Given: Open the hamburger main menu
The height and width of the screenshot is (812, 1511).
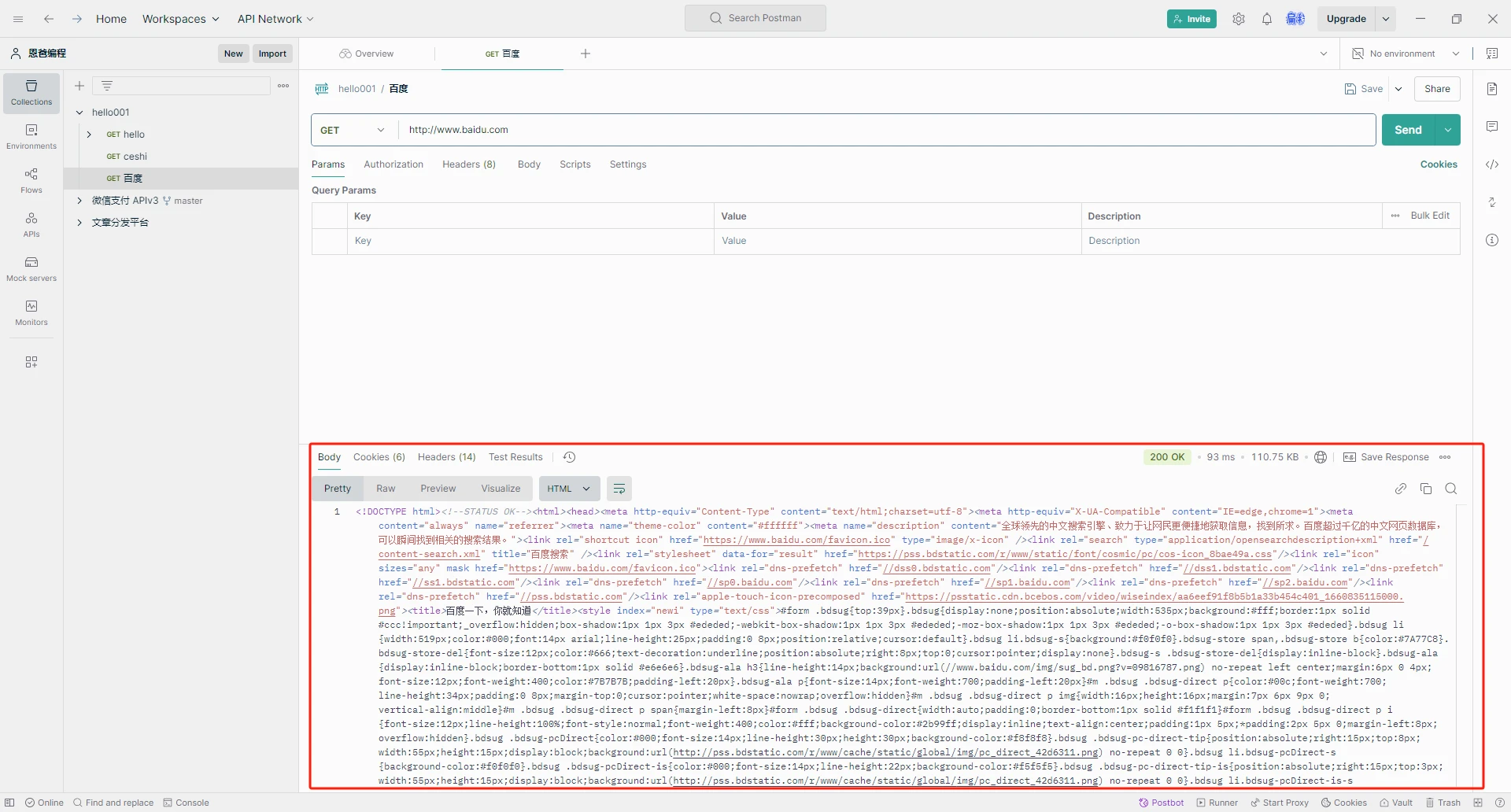Looking at the screenshot, I should [x=18, y=19].
